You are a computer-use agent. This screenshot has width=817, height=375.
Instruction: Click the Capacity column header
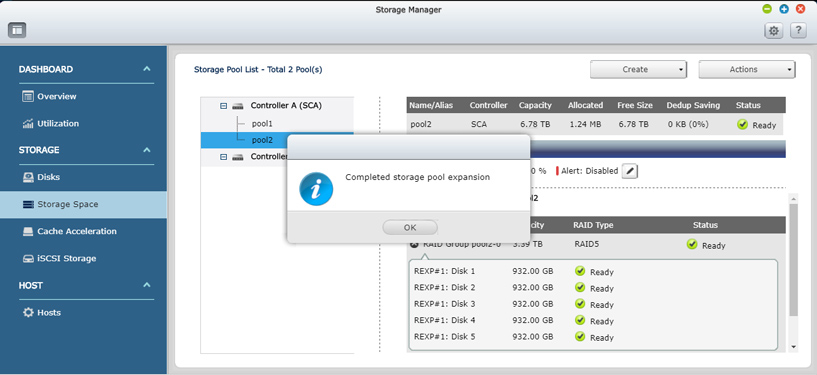point(535,105)
